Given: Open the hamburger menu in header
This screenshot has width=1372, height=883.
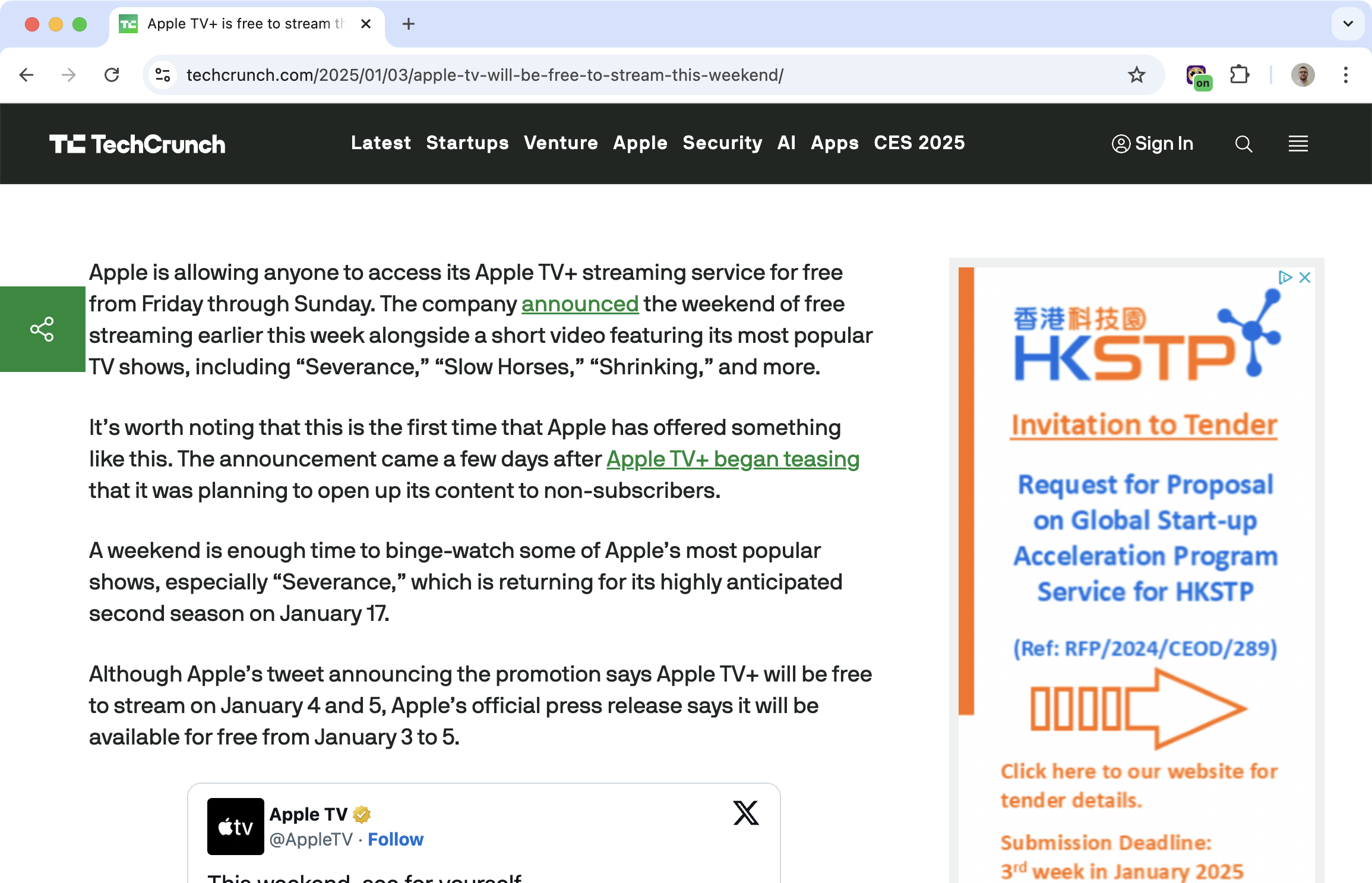Looking at the screenshot, I should click(1298, 144).
